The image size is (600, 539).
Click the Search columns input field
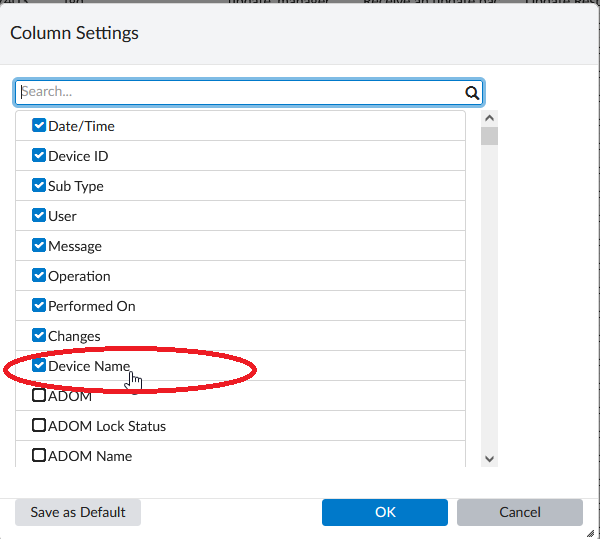click(x=240, y=93)
